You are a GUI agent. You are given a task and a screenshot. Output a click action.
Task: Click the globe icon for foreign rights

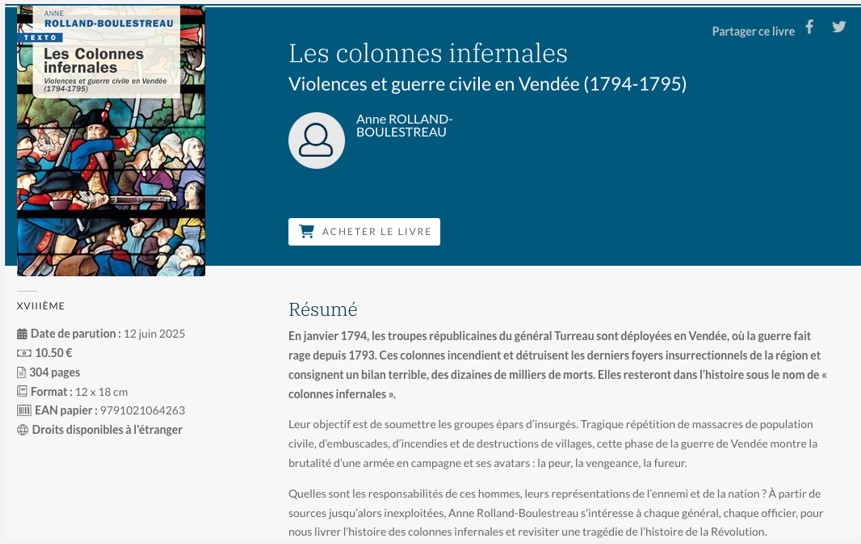coord(23,430)
